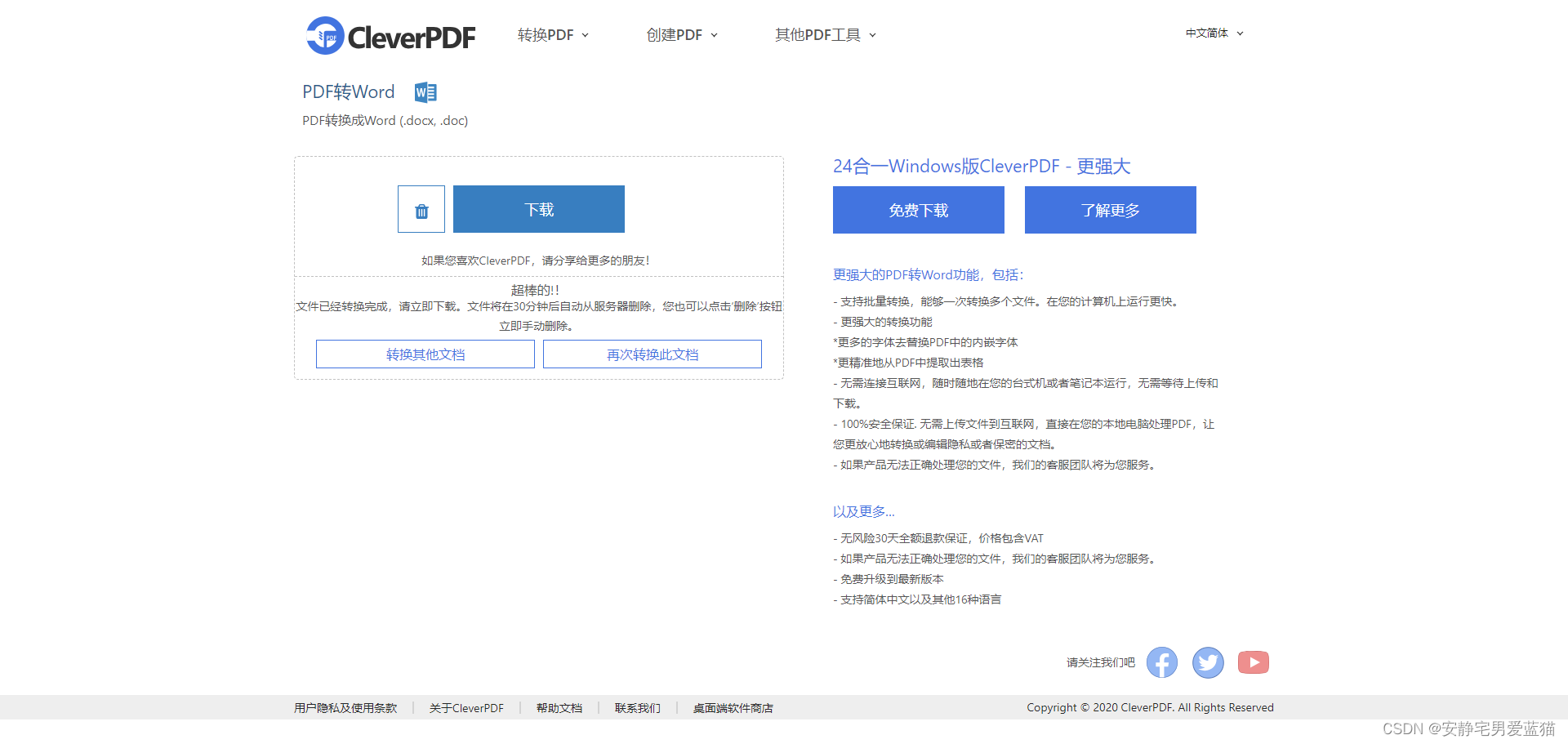
Task: Open 联系我们 footer link
Action: pos(638,708)
